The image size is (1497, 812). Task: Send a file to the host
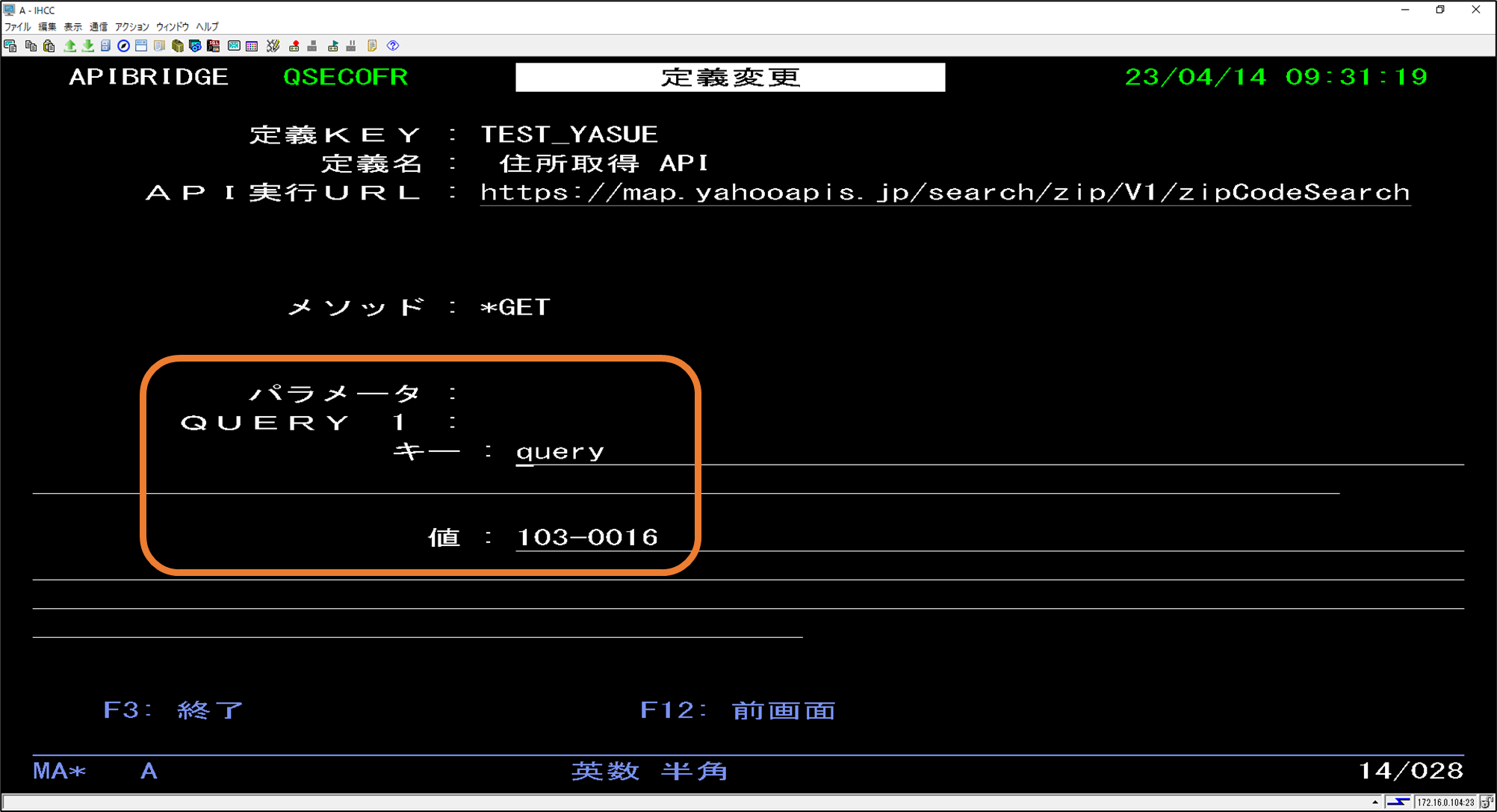69,46
